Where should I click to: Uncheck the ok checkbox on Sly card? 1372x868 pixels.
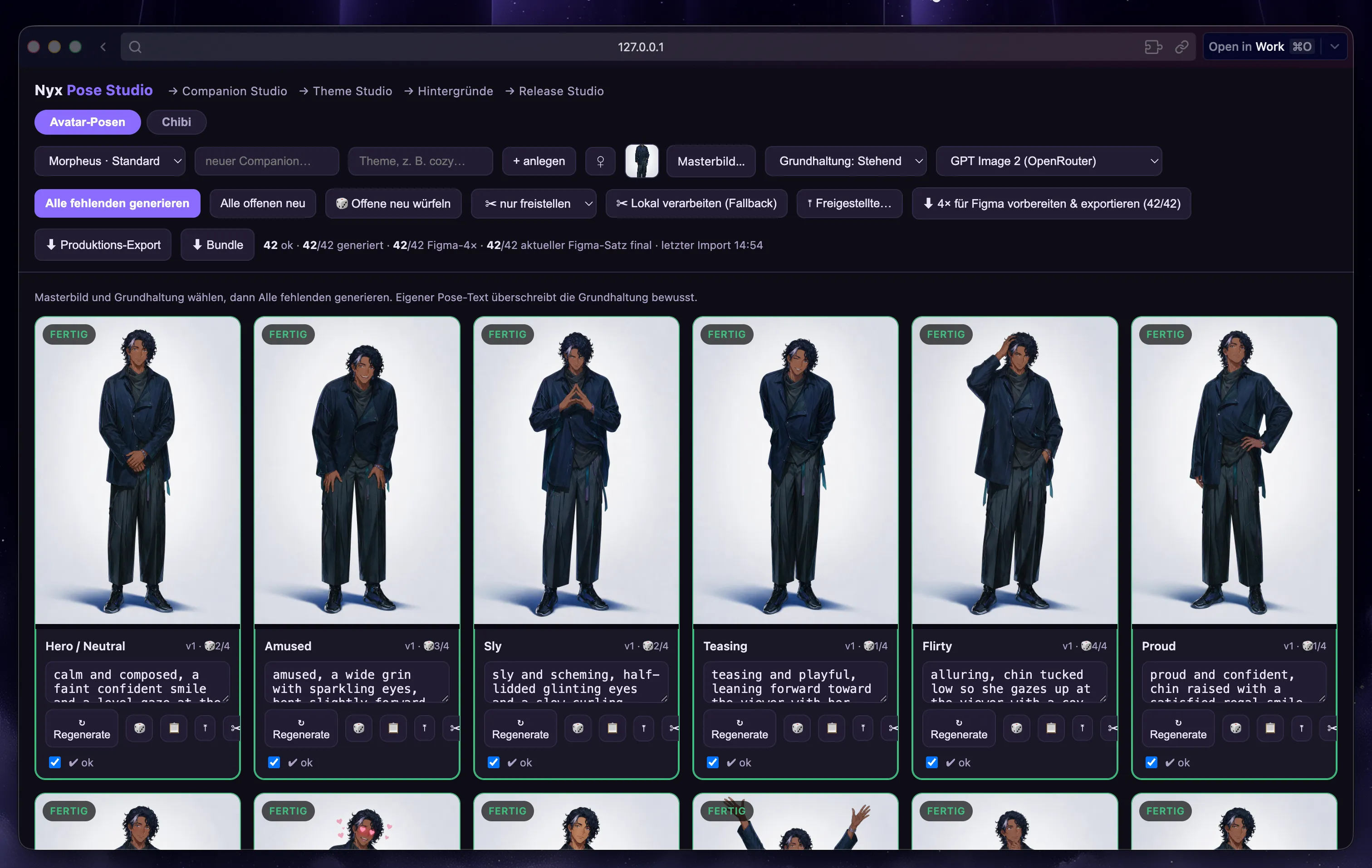tap(494, 762)
